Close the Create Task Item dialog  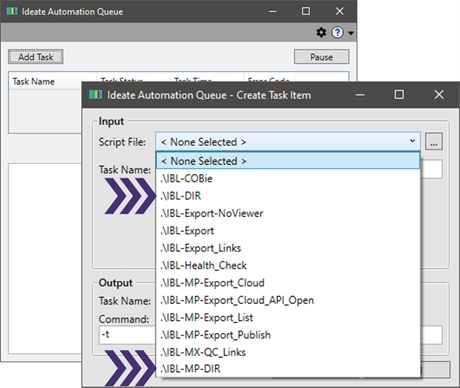(439, 95)
